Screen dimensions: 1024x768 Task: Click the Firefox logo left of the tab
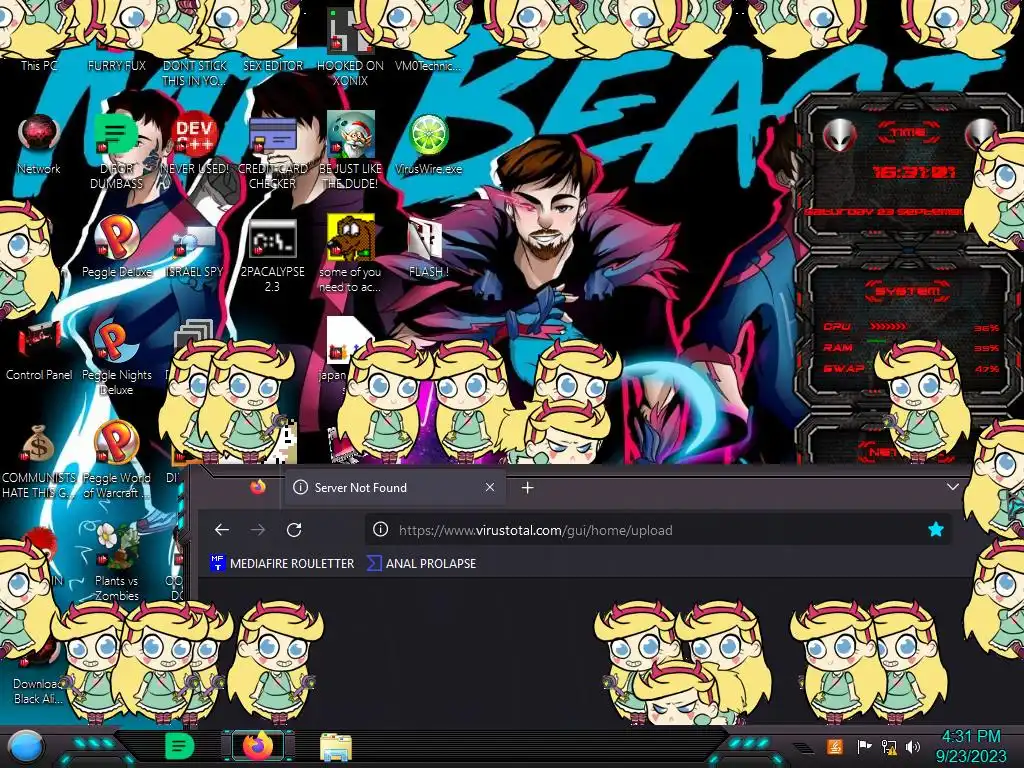258,487
